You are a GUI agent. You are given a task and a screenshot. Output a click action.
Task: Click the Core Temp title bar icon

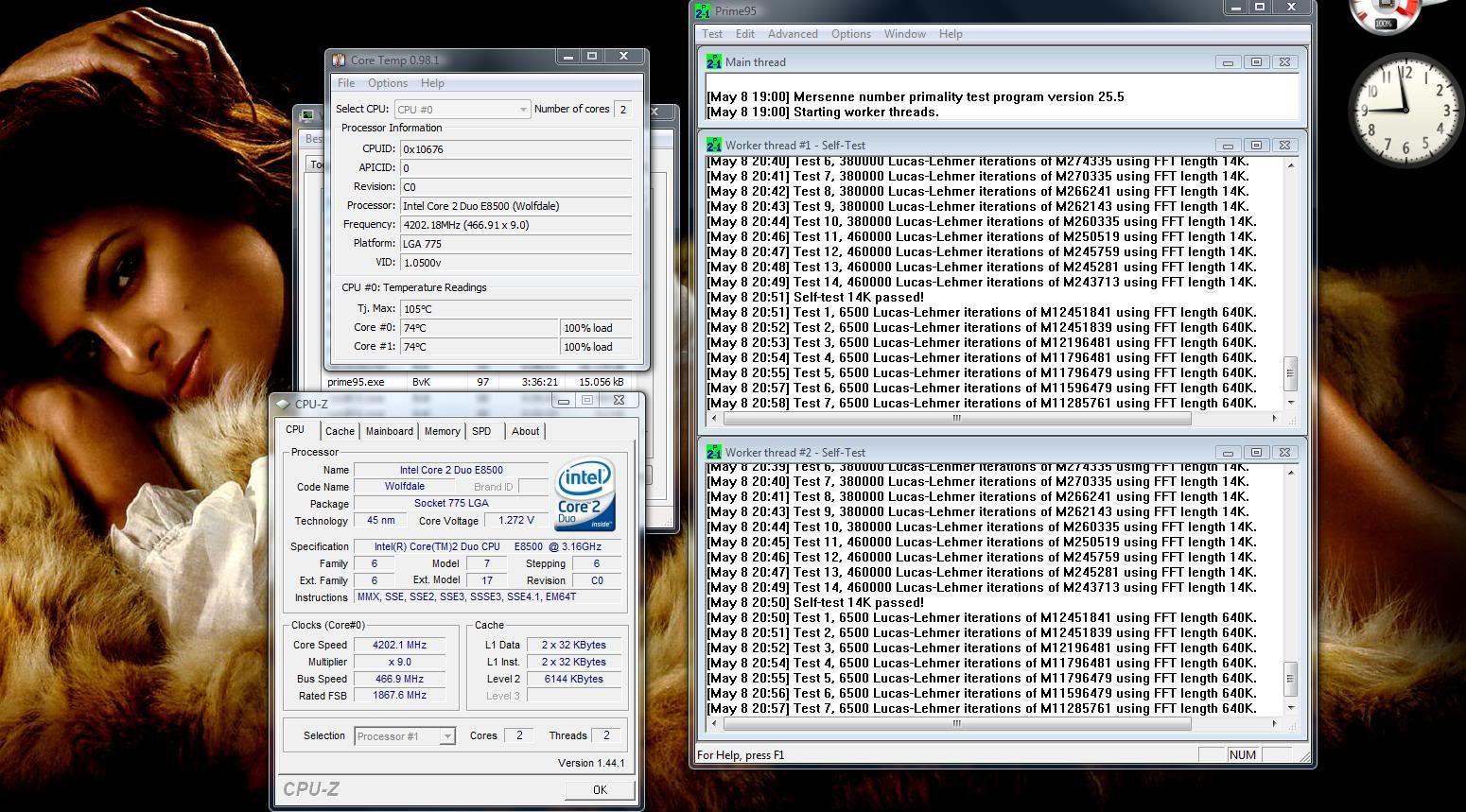coord(339,60)
